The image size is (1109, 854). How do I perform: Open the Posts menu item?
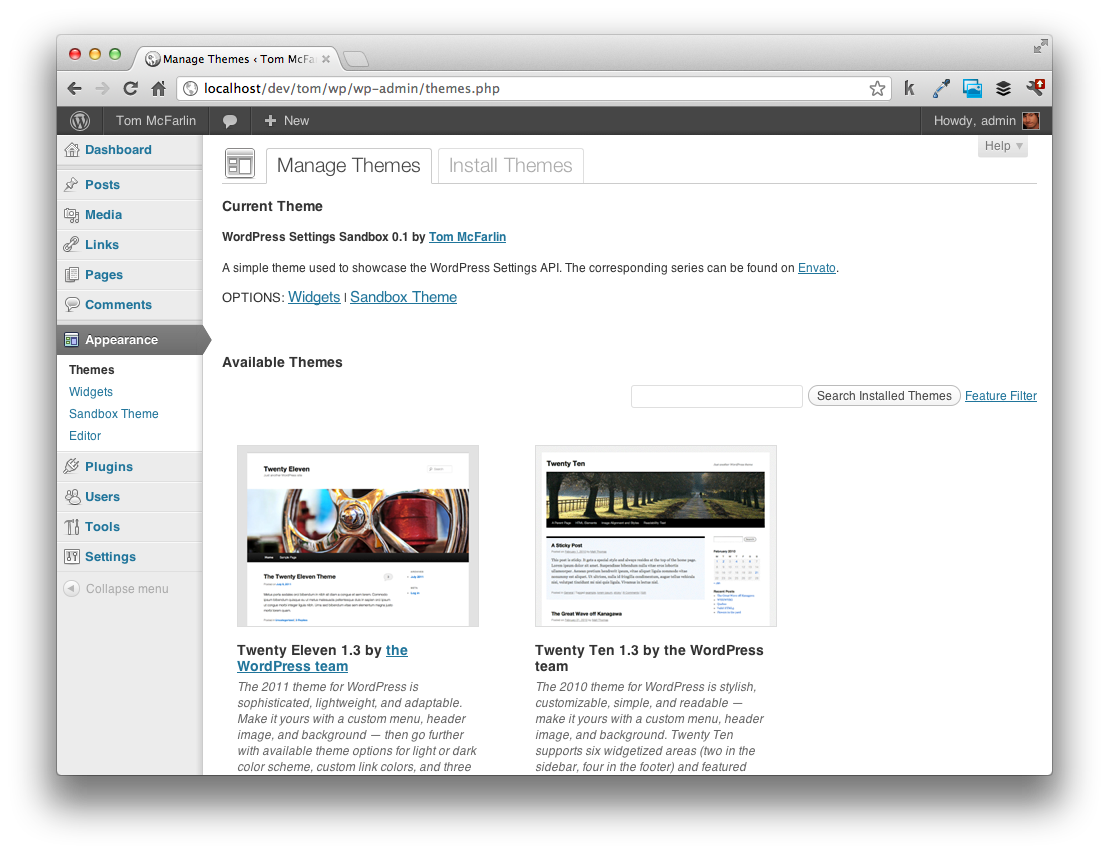[x=129, y=185]
